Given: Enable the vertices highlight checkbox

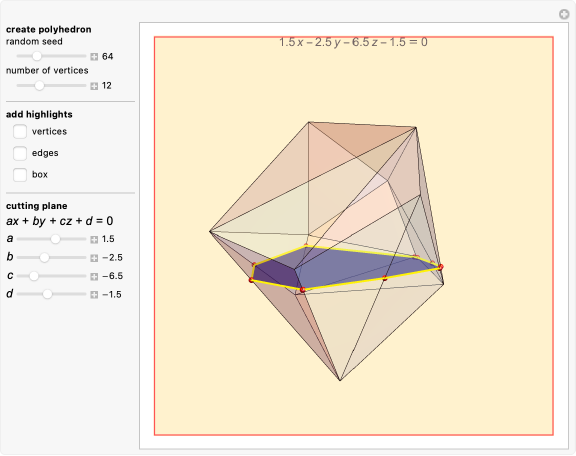Looking at the screenshot, I should click(20, 132).
